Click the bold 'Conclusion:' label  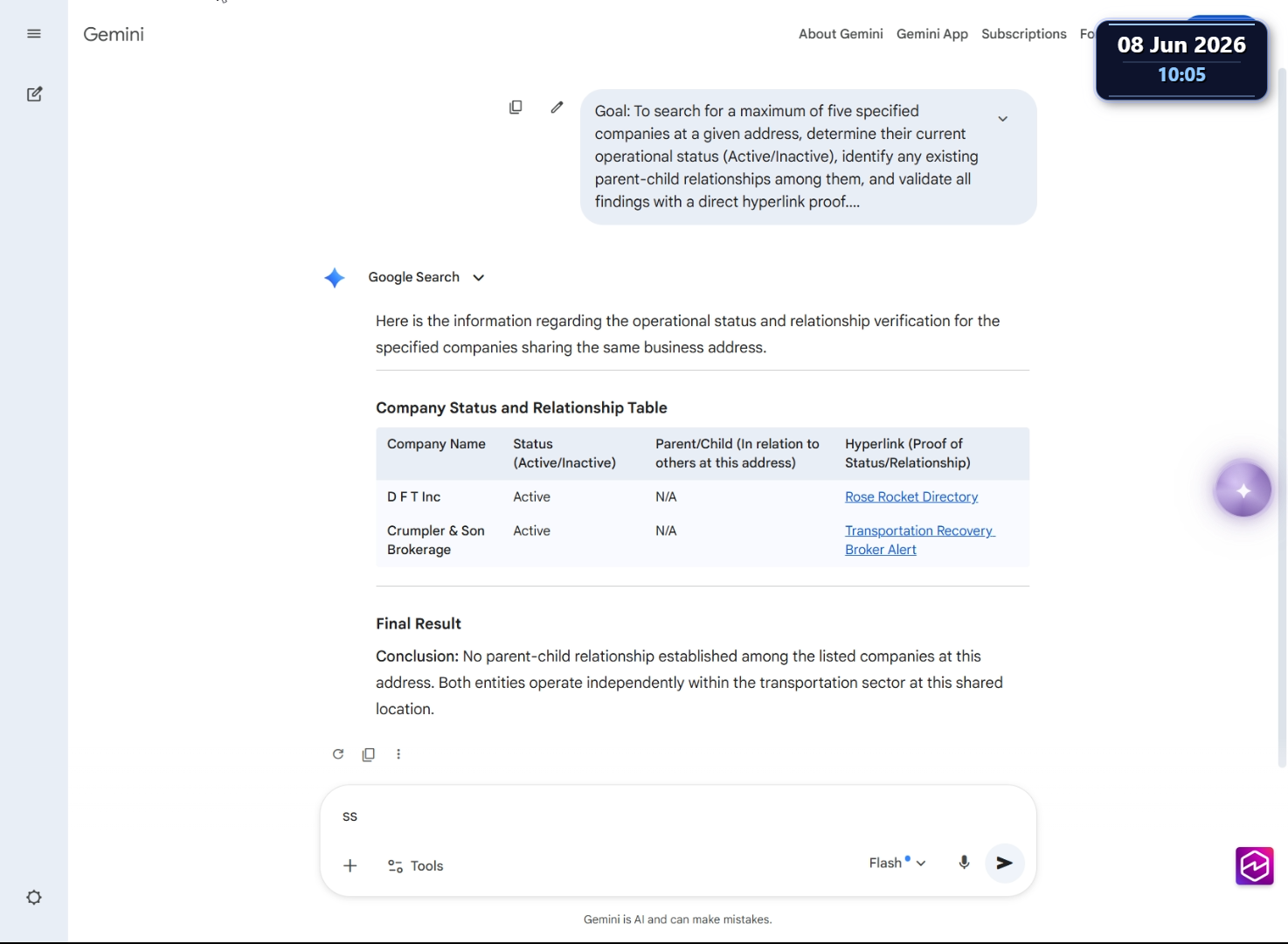coord(417,656)
